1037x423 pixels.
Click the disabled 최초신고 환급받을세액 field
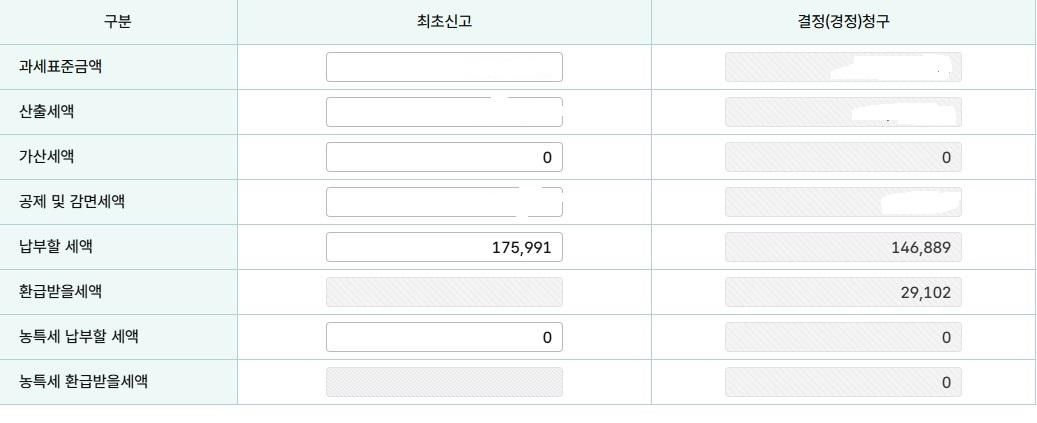[x=444, y=292]
